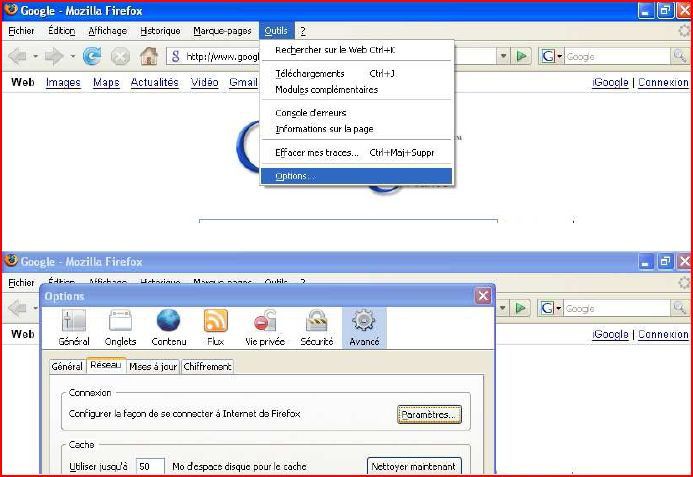Click green Go arrow in lower Firefox window

coord(521,308)
